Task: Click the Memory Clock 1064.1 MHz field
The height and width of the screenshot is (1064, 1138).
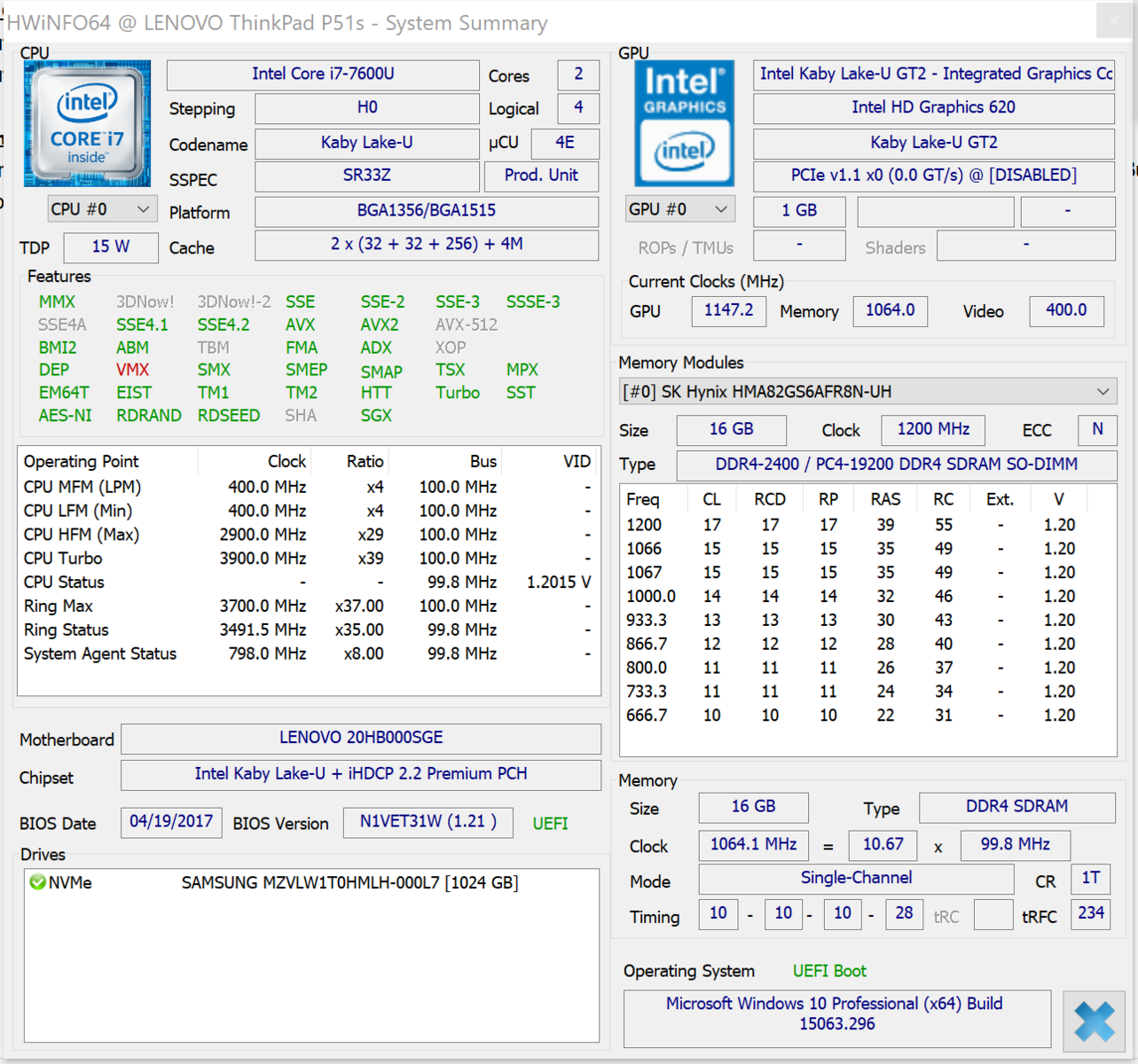Action: (753, 845)
